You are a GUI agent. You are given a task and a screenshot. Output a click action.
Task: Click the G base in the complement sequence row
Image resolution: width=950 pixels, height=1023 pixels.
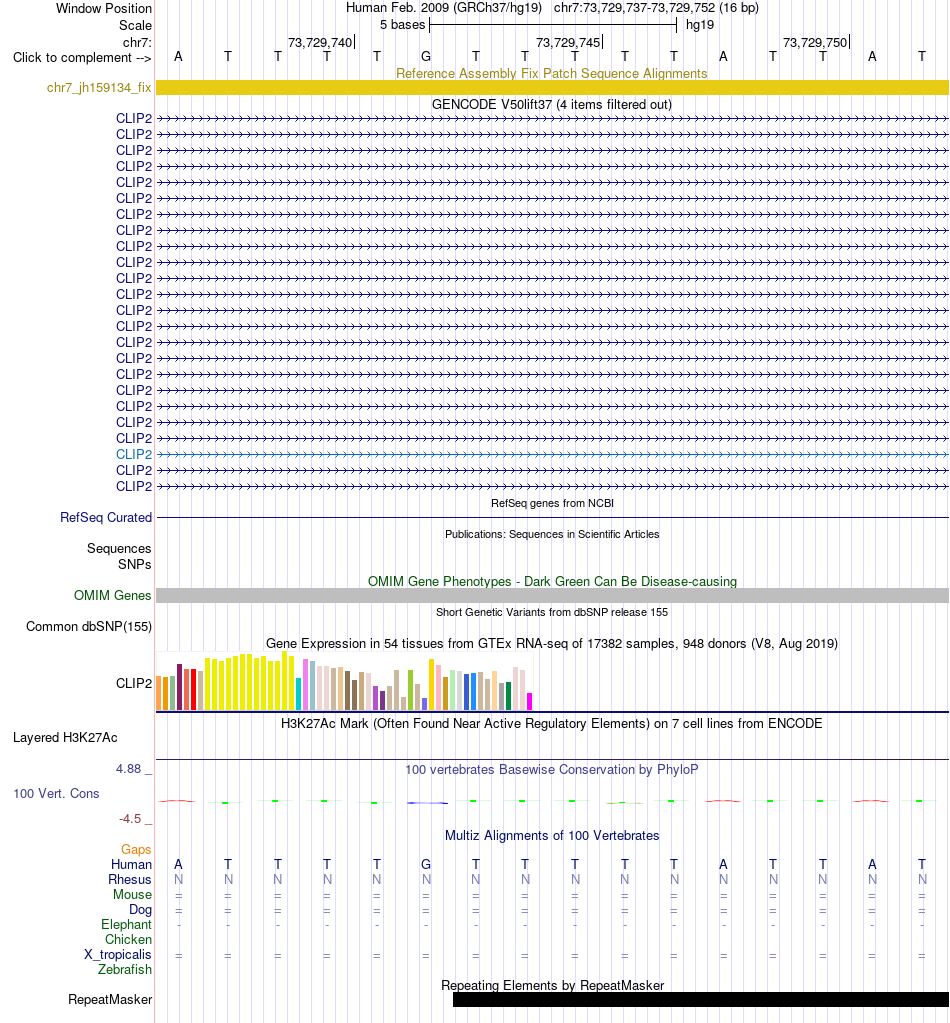click(x=426, y=57)
